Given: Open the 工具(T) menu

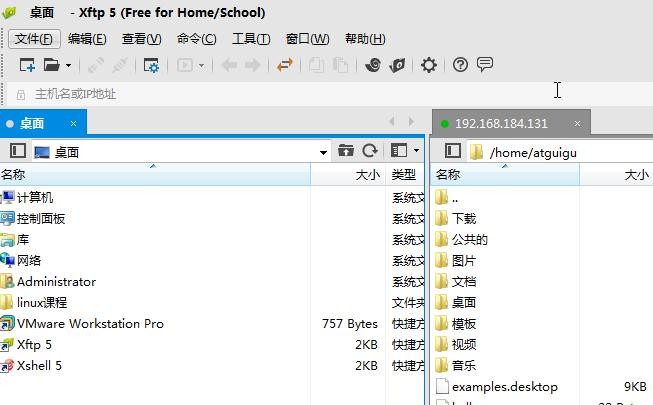Looking at the screenshot, I should point(251,39).
